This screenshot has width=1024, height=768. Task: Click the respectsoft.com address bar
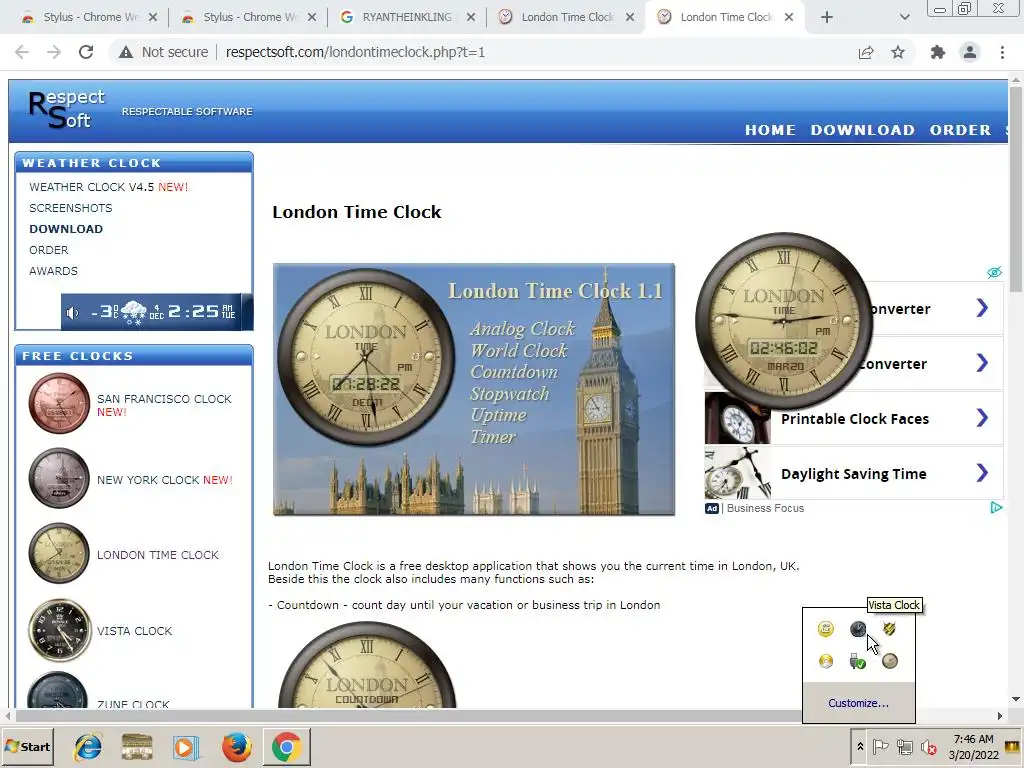point(355,52)
